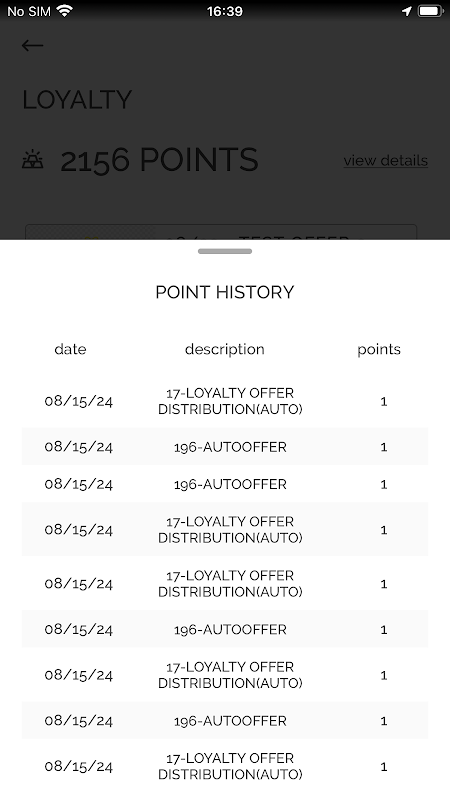Tap the location arrow status icon
The height and width of the screenshot is (800, 450).
click(x=407, y=11)
